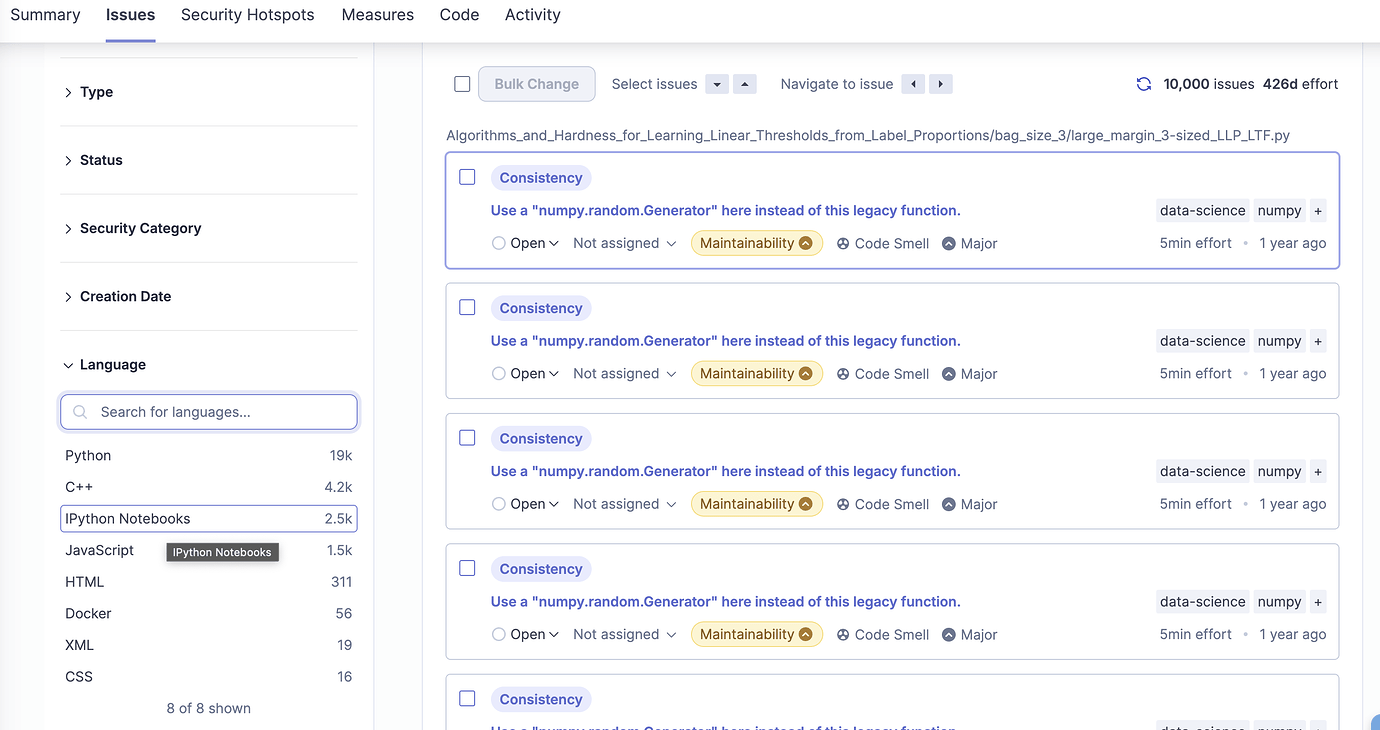Click the Code Smell icon on first issue
Image resolution: width=1380 pixels, height=730 pixels.
click(x=845, y=243)
